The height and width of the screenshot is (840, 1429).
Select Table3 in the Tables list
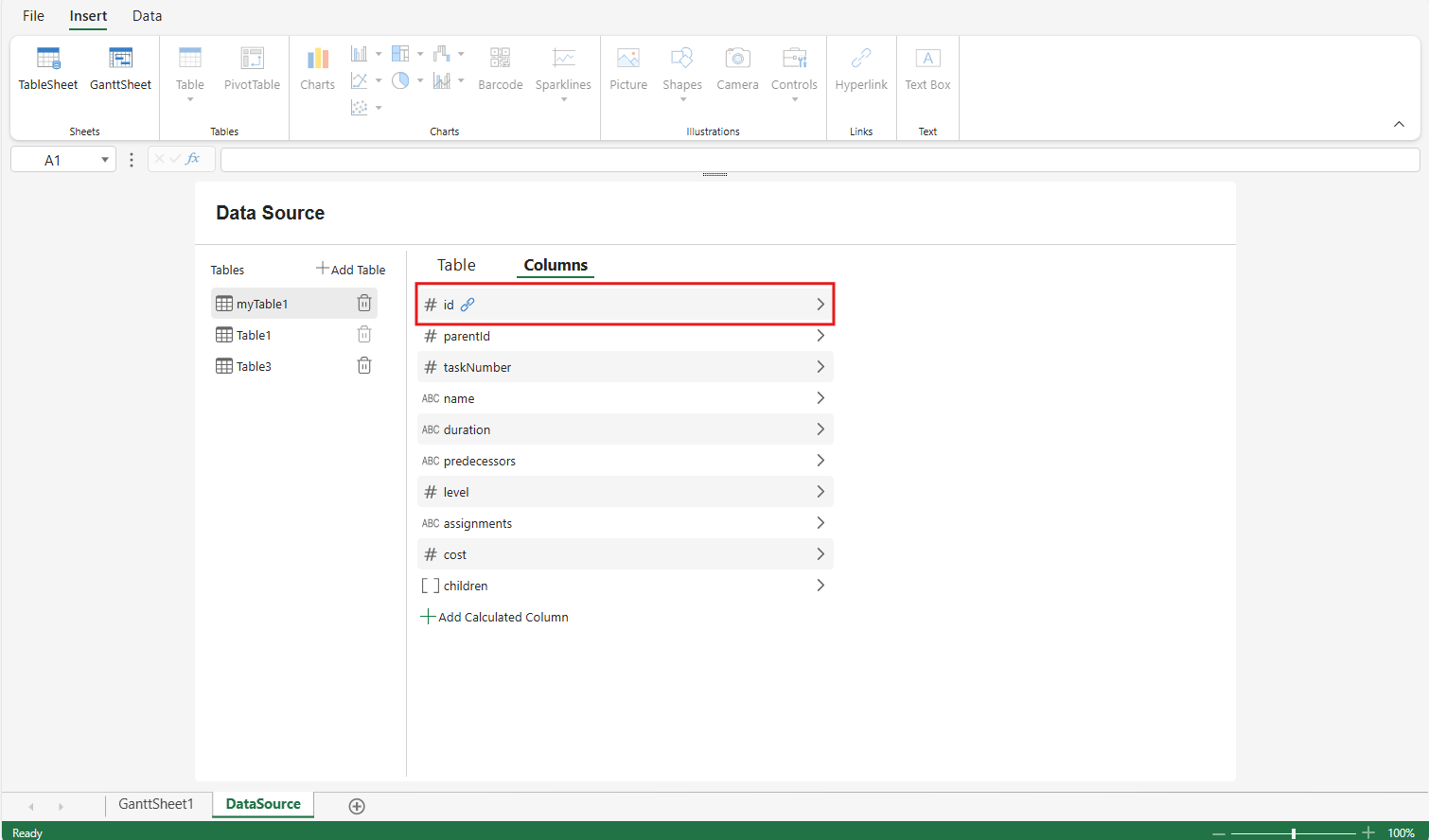click(293, 366)
